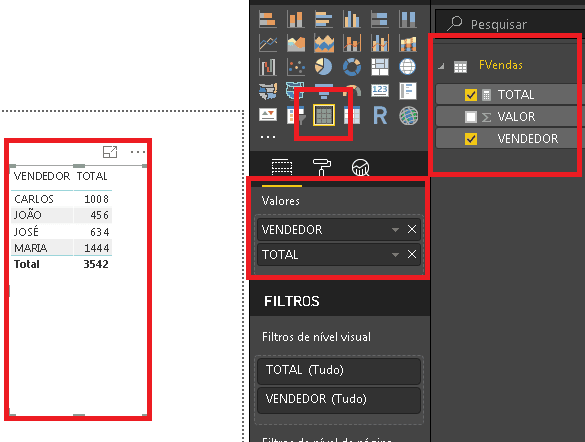Select the JOÃO row cell
Viewport: 585px width, 442px height.
pos(28,215)
